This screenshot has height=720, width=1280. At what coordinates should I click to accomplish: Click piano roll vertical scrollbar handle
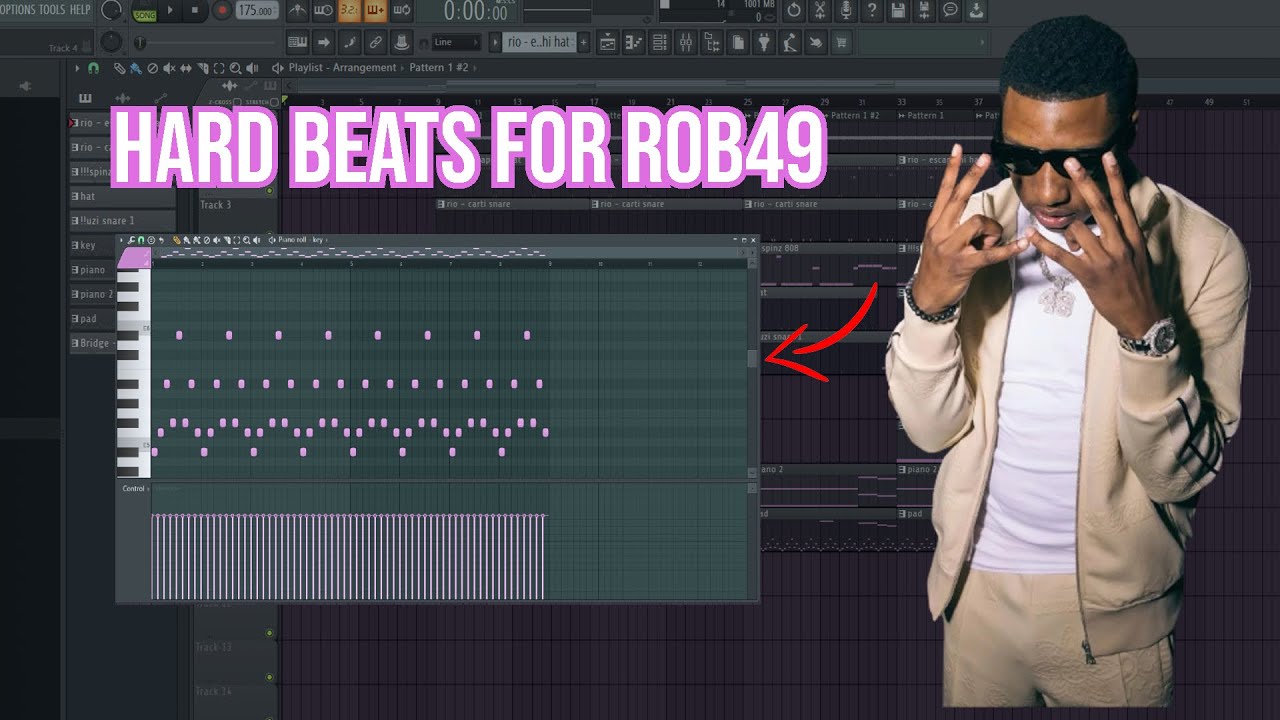[x=752, y=360]
